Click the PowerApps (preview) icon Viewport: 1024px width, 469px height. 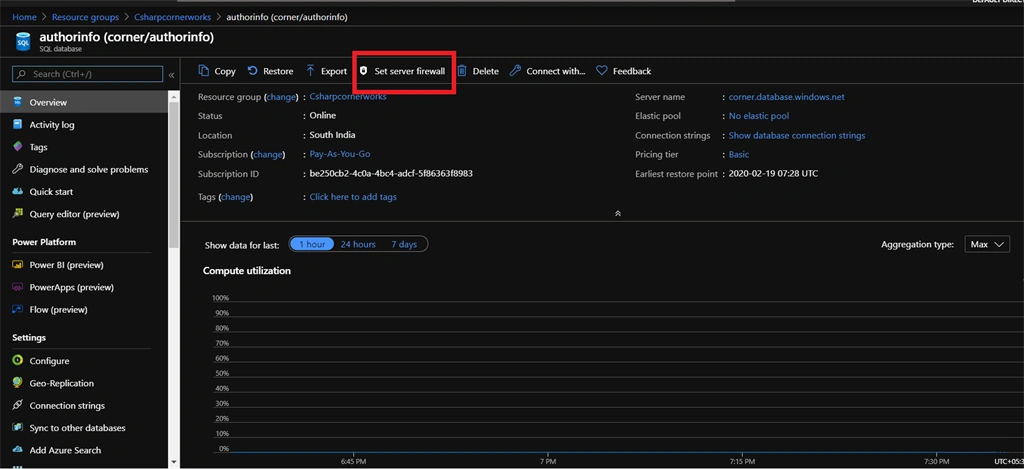18,287
